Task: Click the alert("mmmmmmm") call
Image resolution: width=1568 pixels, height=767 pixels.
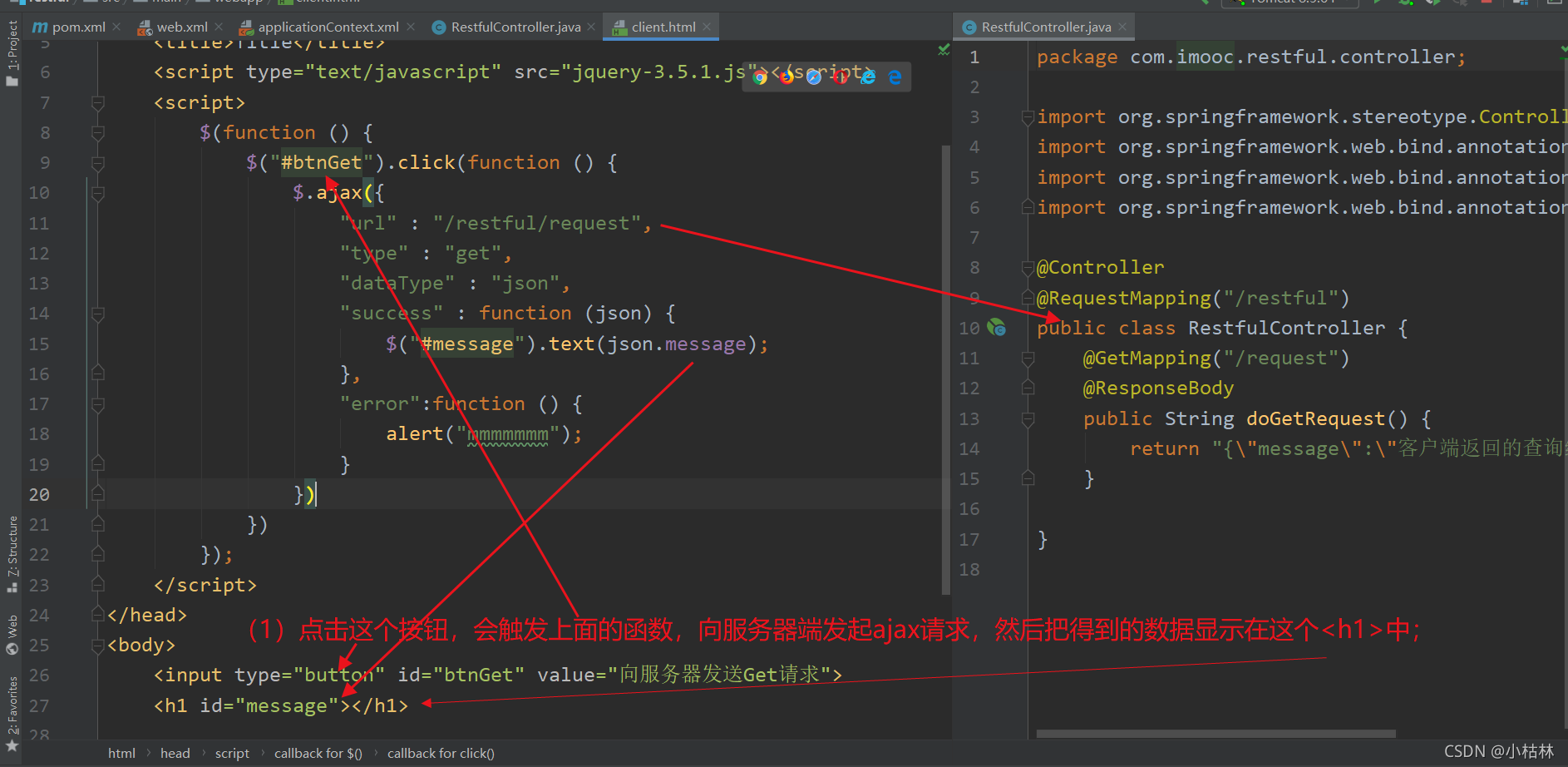Action: point(484,433)
